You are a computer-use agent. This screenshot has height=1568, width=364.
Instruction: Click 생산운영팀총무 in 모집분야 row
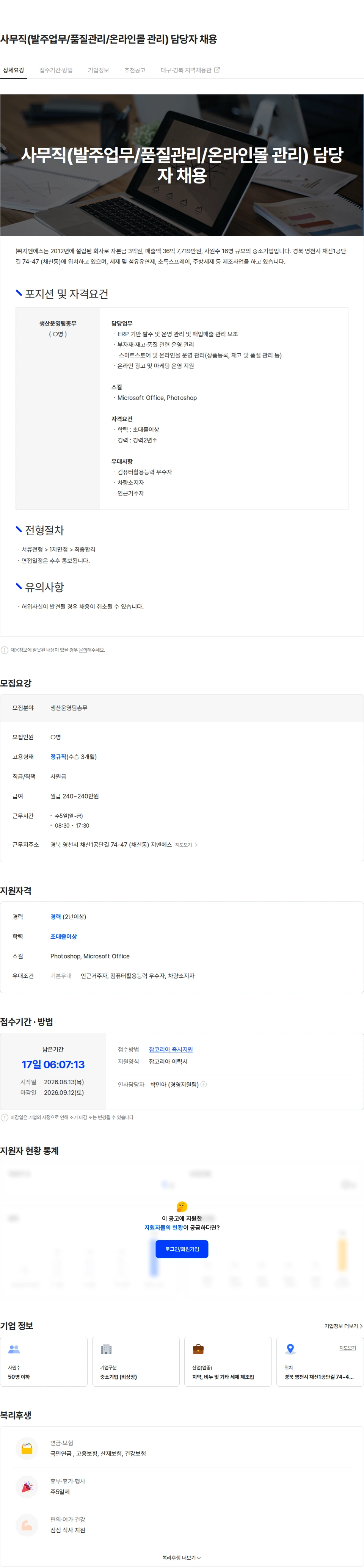(69, 708)
